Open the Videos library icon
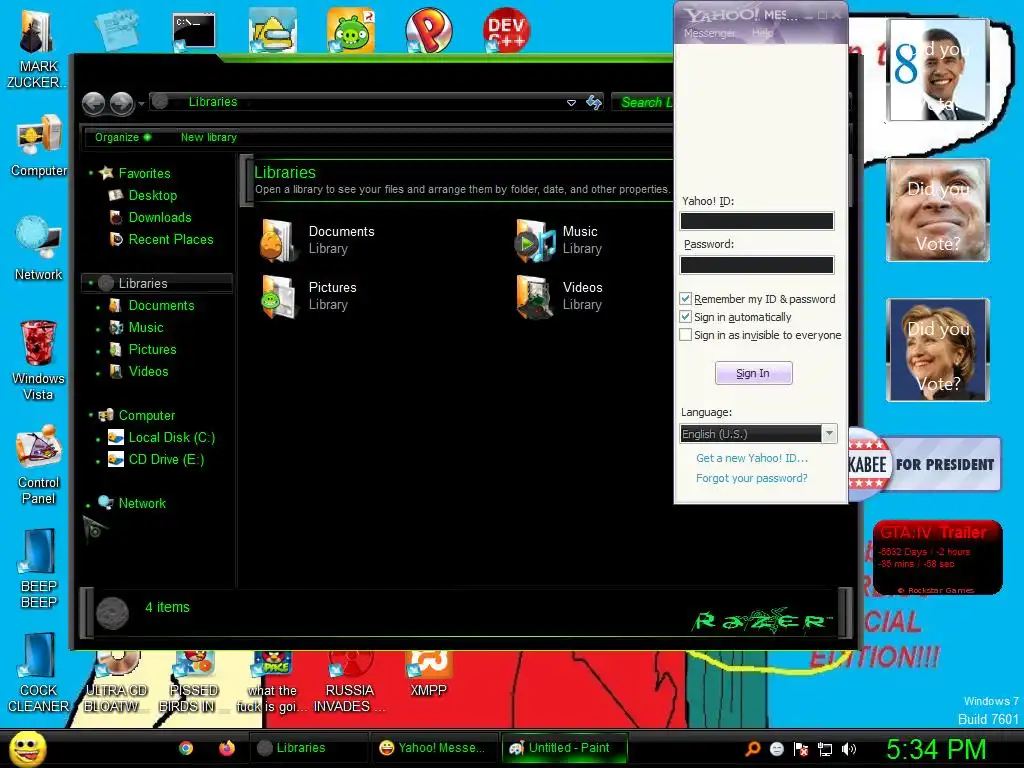This screenshot has width=1024, height=768. (x=534, y=296)
